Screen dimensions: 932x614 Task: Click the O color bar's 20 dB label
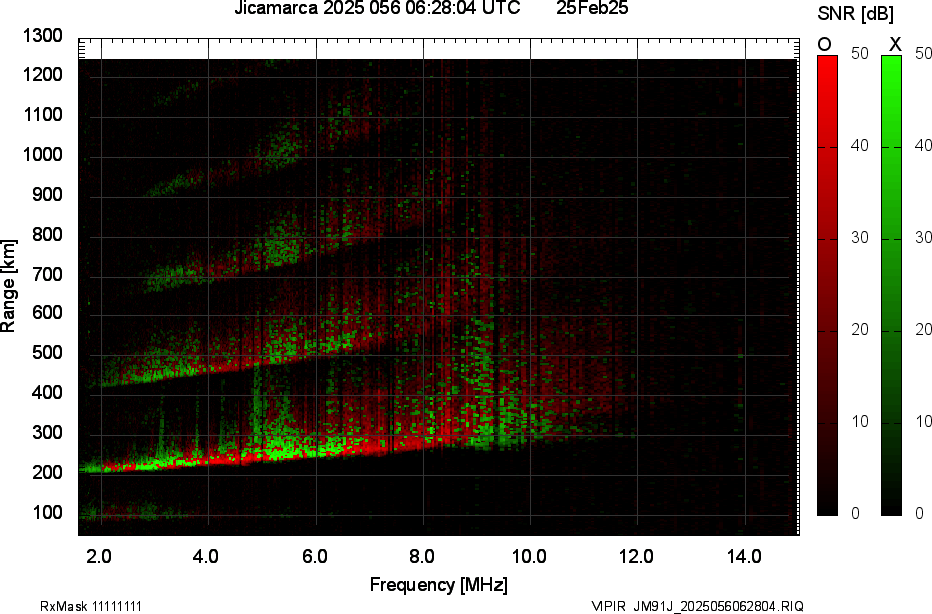(x=859, y=329)
